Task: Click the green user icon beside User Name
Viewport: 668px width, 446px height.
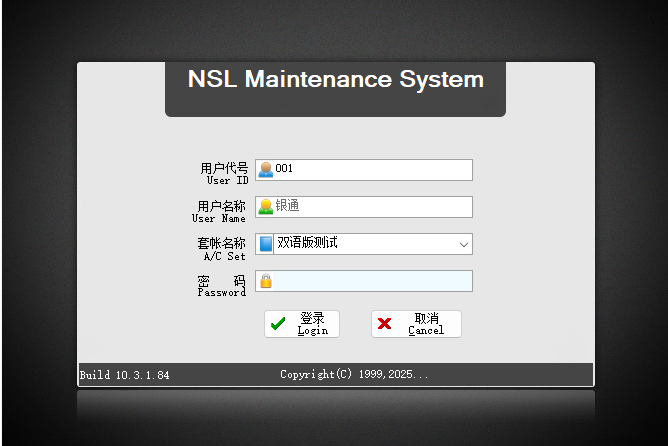Action: (265, 207)
